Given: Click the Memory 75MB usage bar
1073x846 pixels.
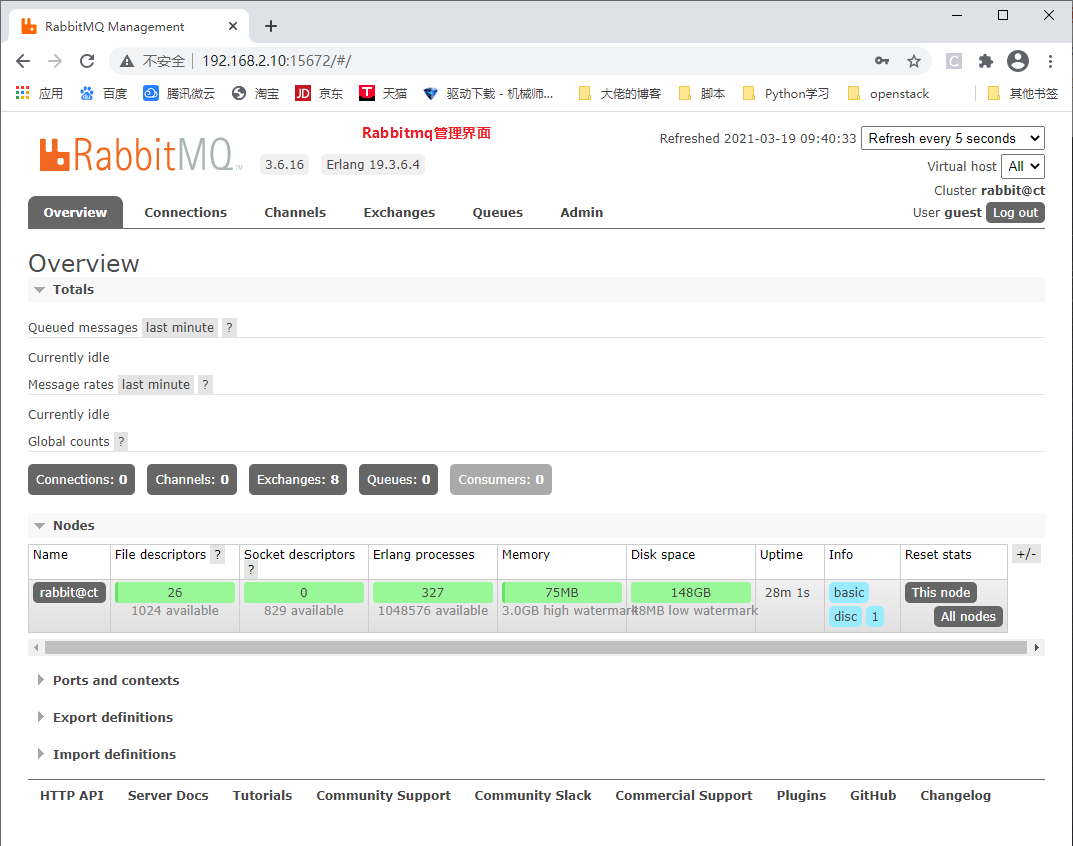Looking at the screenshot, I should pyautogui.click(x=562, y=592).
